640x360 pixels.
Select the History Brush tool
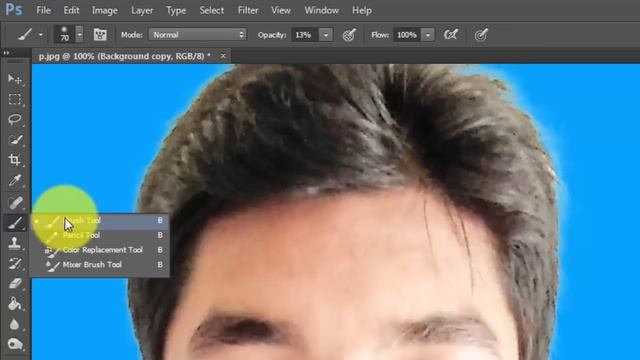coord(15,263)
